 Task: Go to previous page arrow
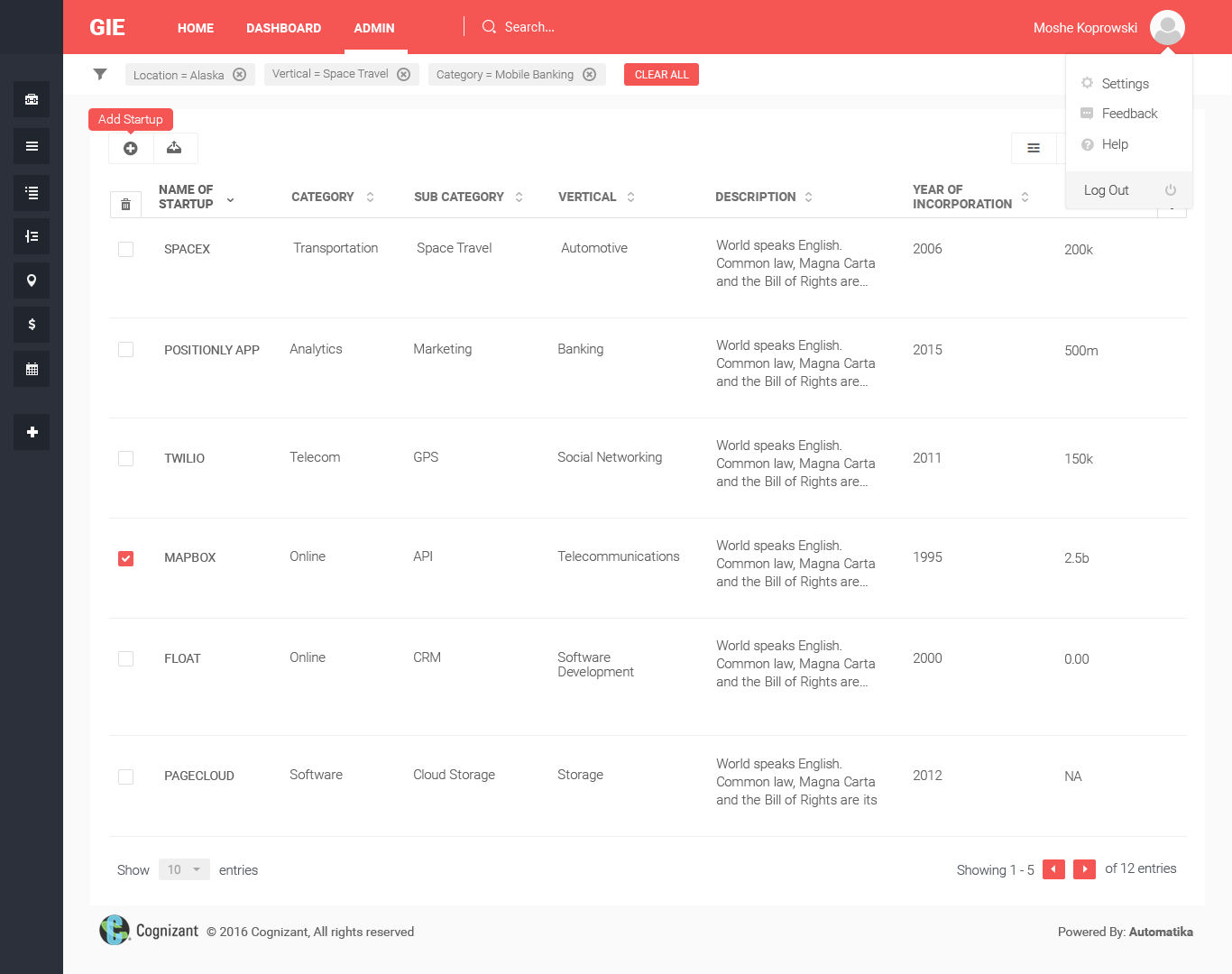coord(1053,869)
